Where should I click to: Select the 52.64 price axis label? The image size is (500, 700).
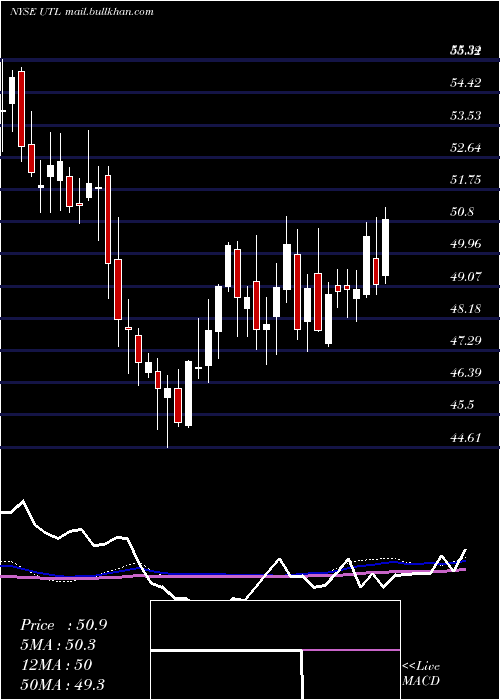coord(465,147)
